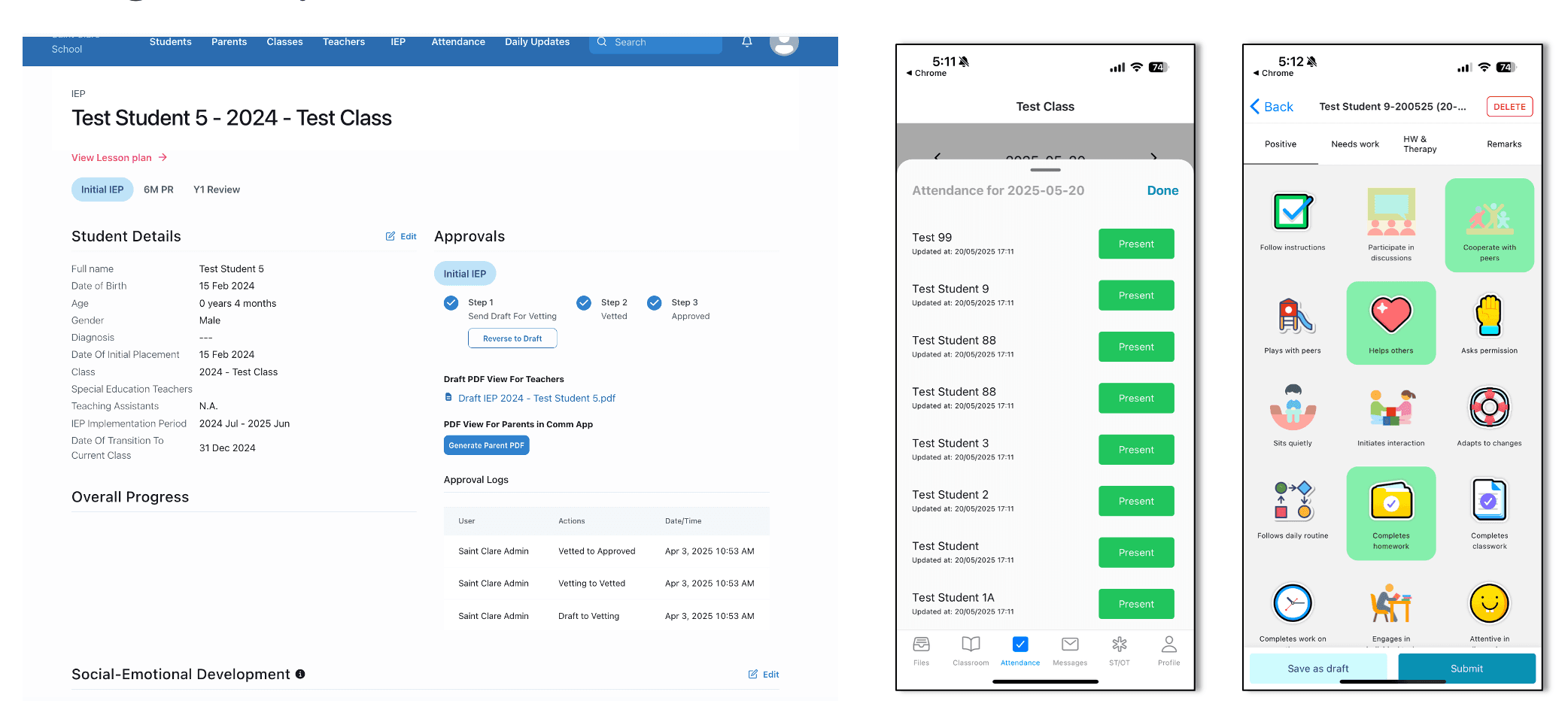
Task: Open the Needs work tab
Action: point(1355,144)
